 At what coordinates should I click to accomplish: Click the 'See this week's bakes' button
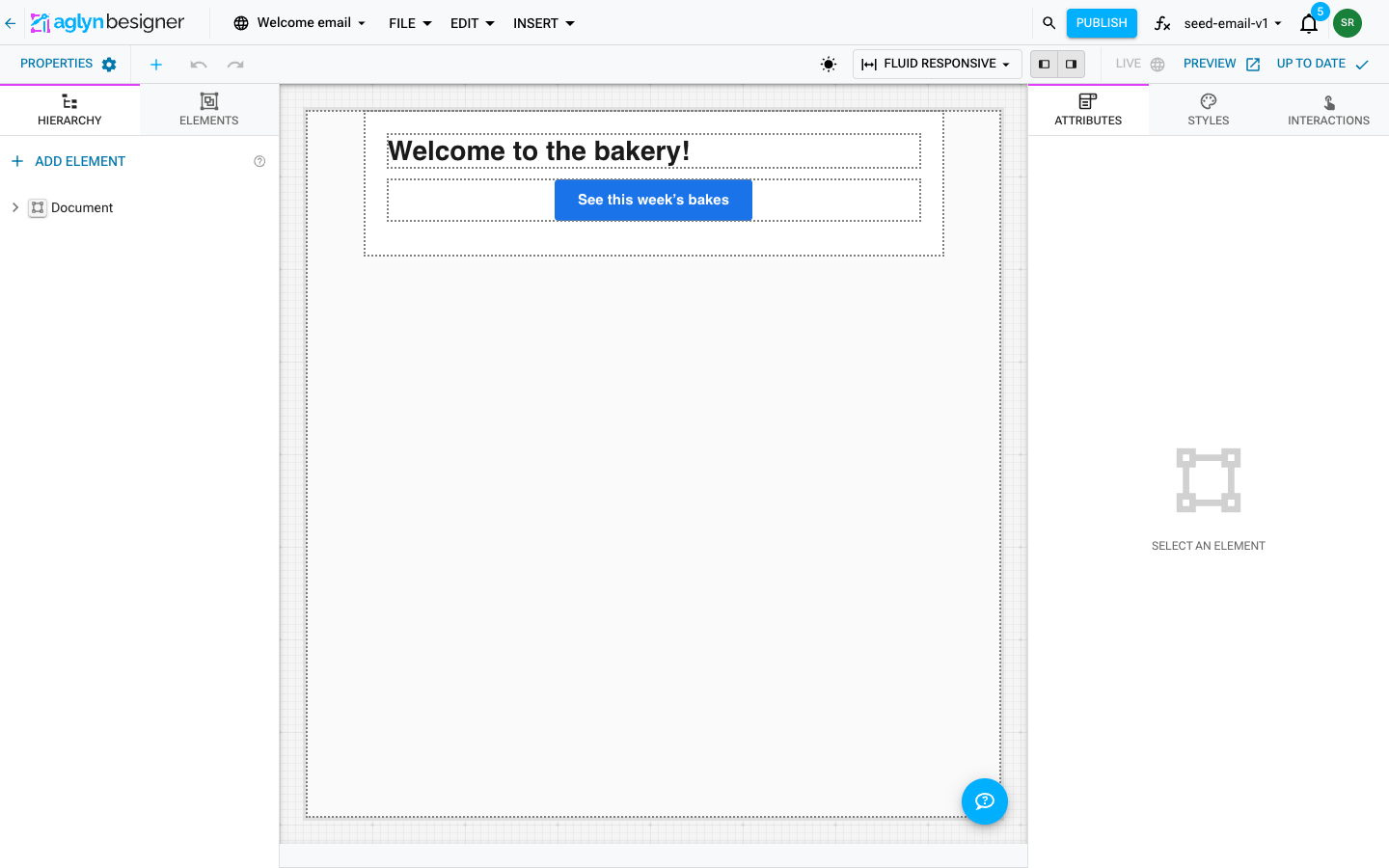[x=653, y=200]
